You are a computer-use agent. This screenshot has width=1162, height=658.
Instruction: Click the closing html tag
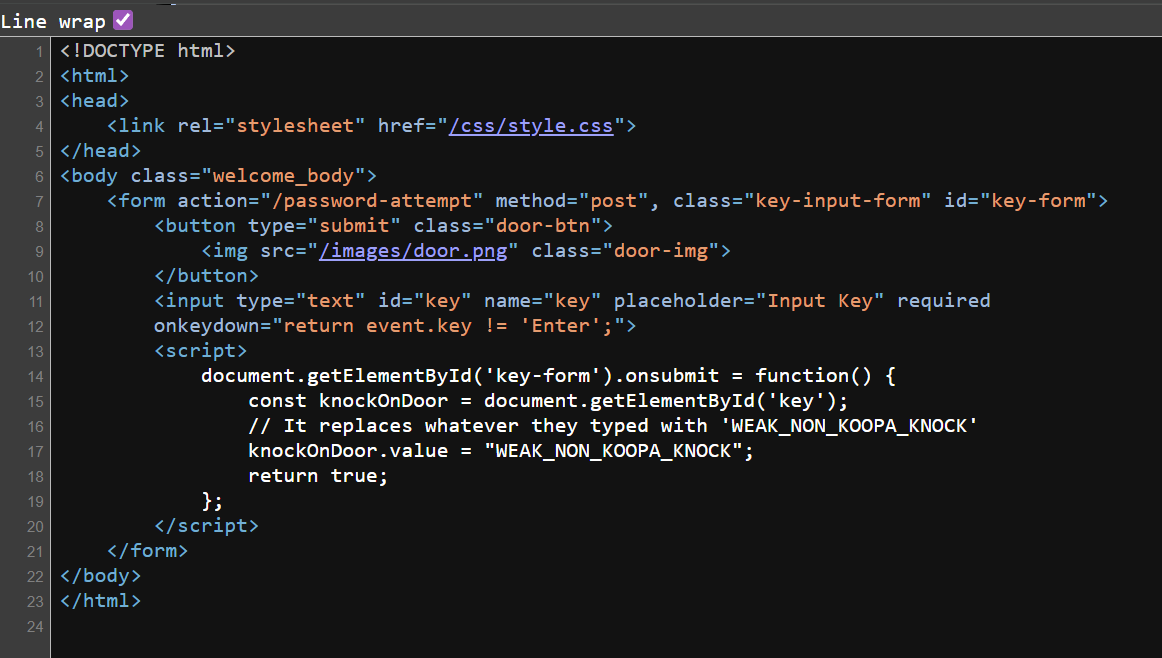point(100,600)
